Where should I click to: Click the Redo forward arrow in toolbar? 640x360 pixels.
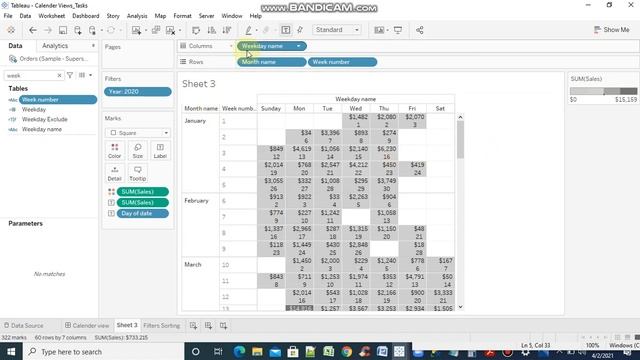click(48, 30)
